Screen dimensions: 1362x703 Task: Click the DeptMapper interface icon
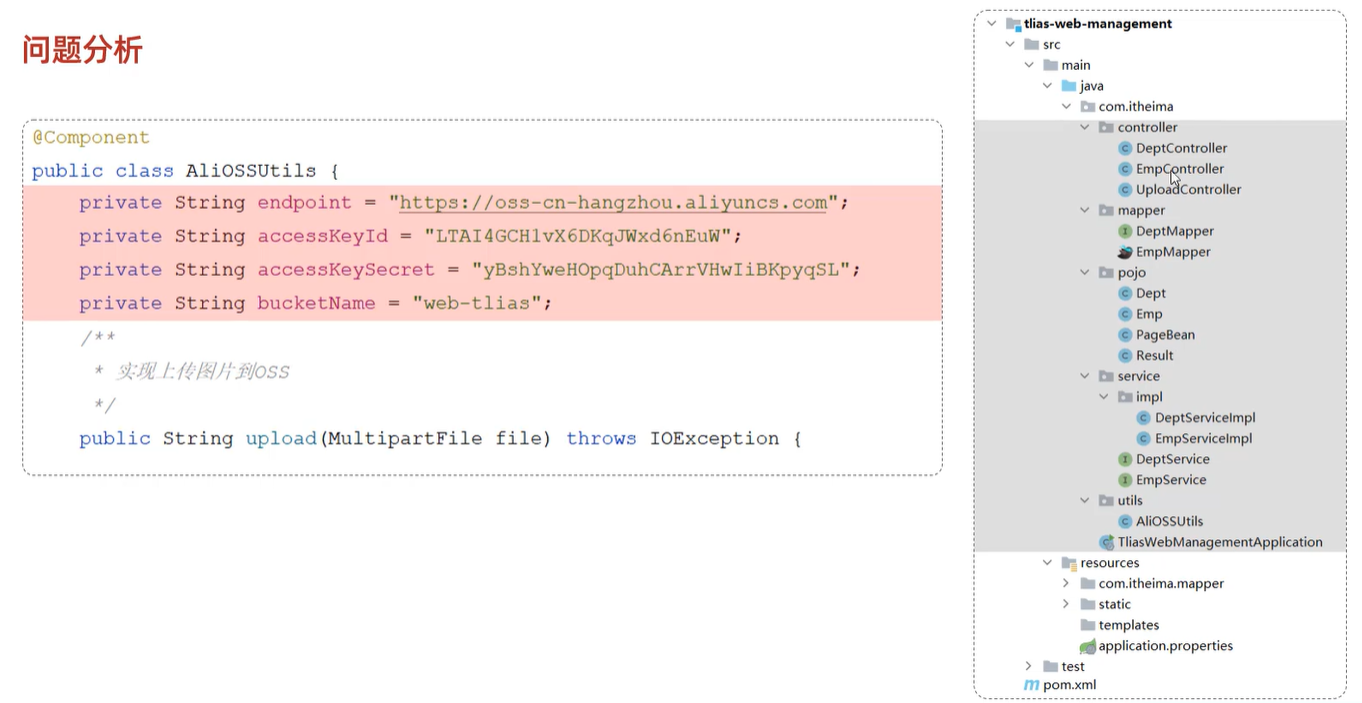(1125, 231)
